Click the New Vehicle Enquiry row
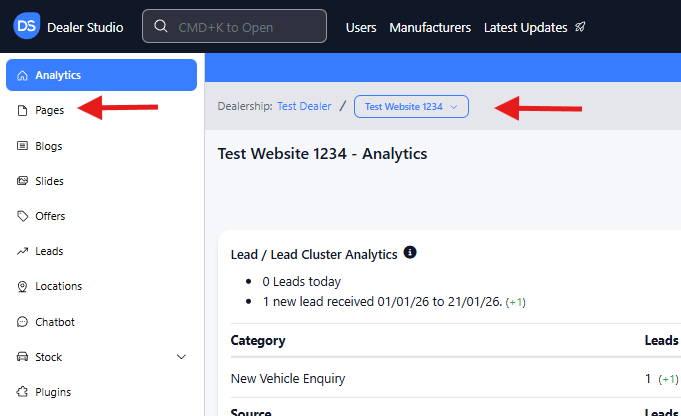The width and height of the screenshot is (681, 416). (288, 379)
